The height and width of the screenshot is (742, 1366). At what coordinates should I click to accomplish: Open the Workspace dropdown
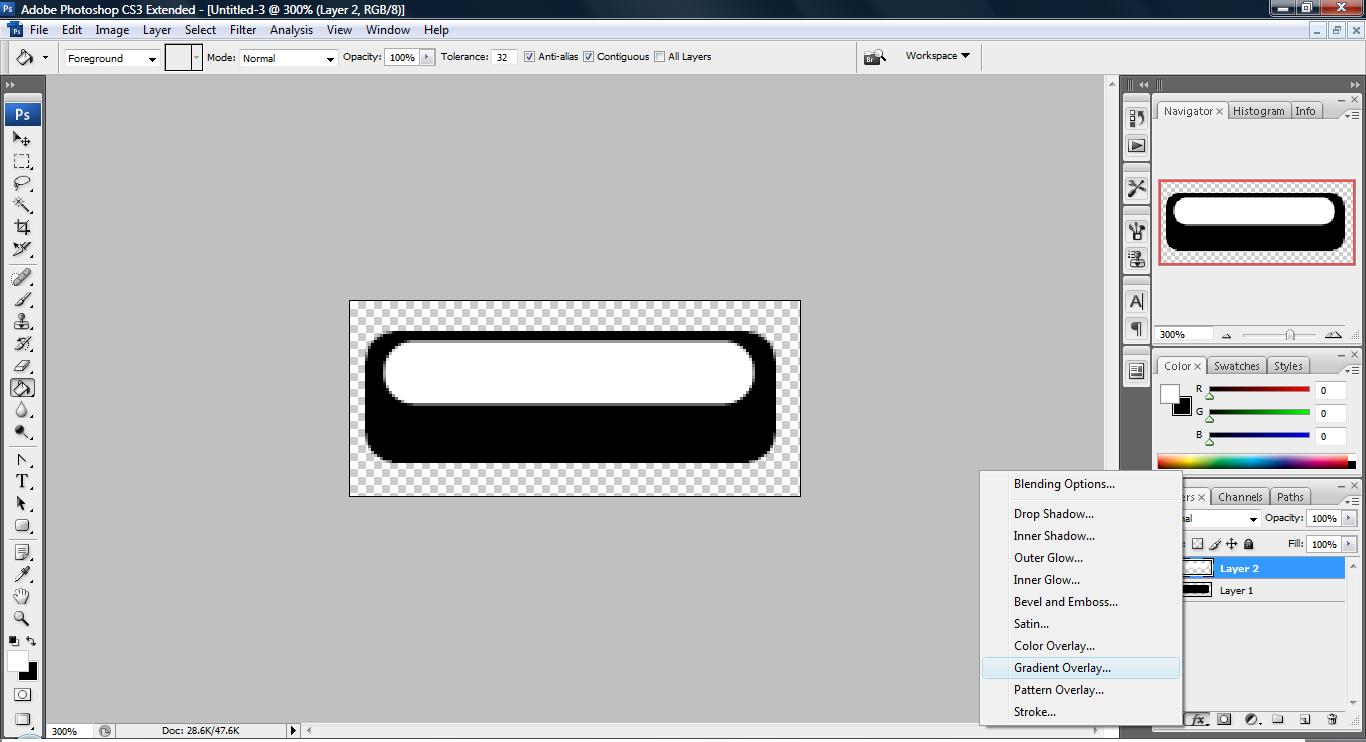coord(938,56)
